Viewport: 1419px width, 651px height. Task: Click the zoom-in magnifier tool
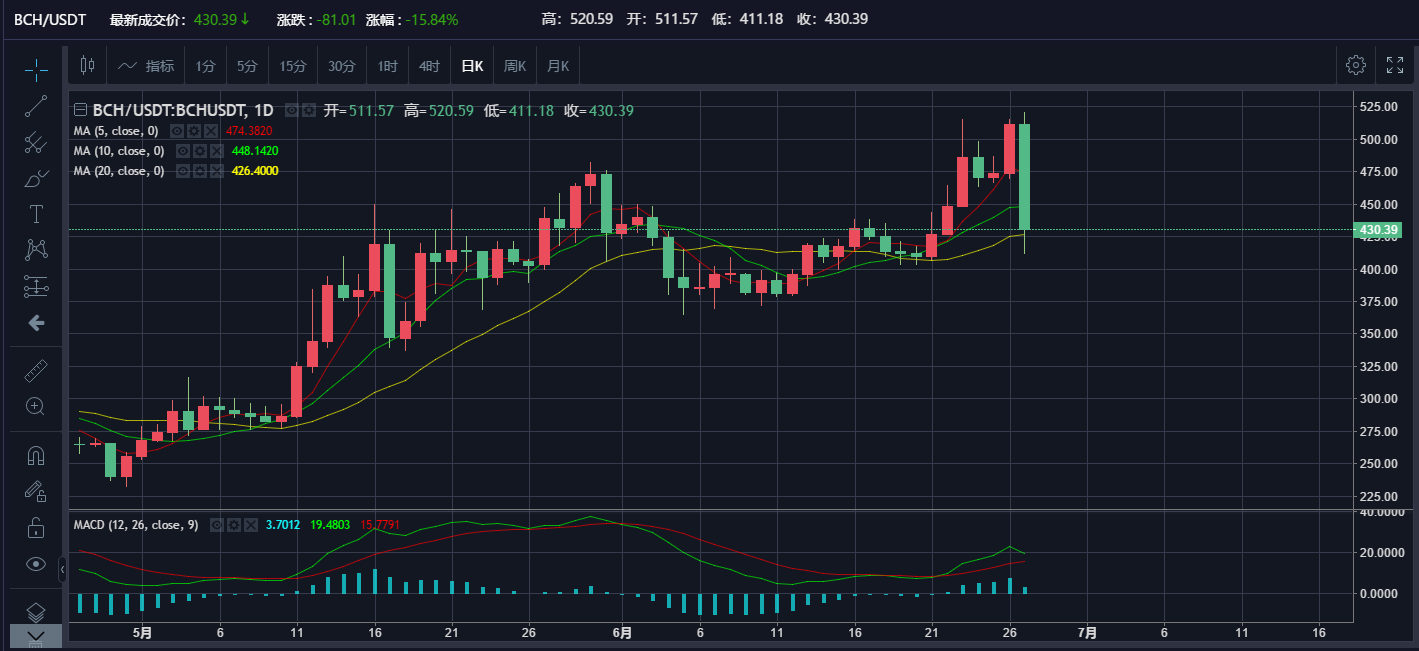coord(36,406)
